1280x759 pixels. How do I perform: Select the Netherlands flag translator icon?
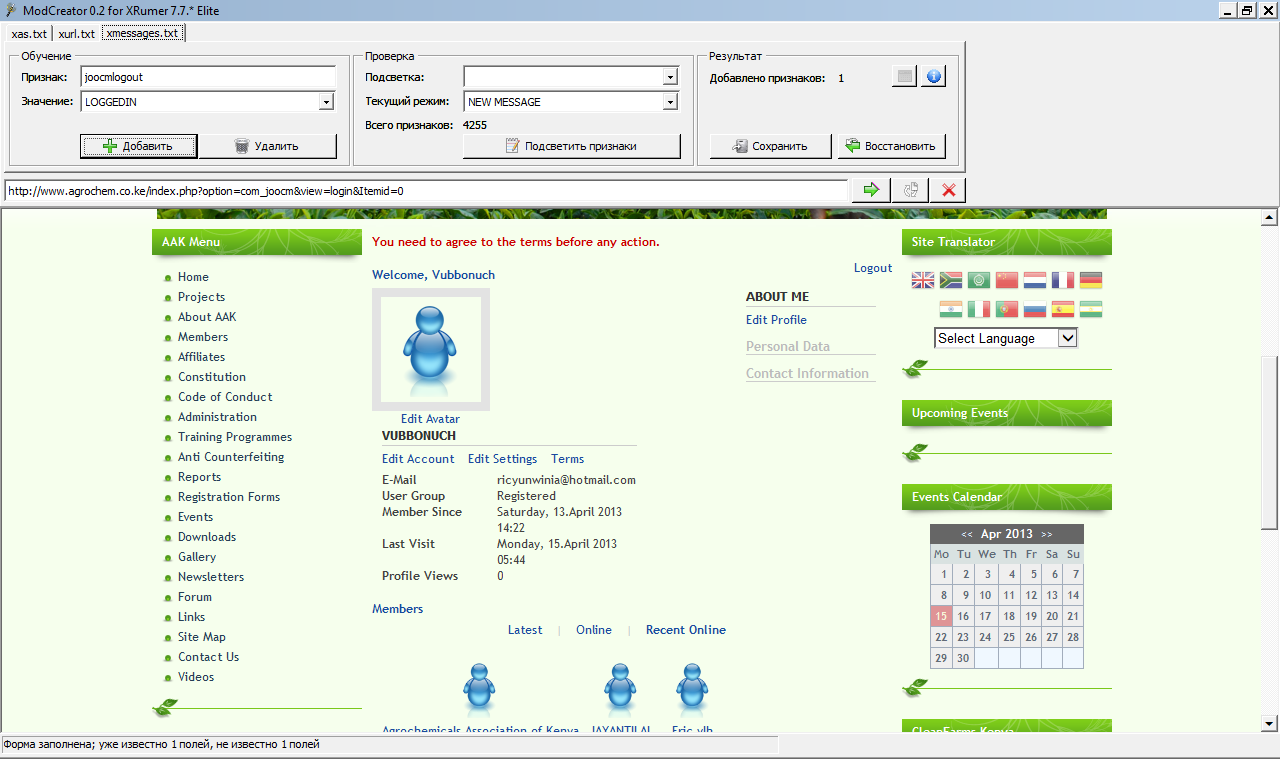(1035, 280)
